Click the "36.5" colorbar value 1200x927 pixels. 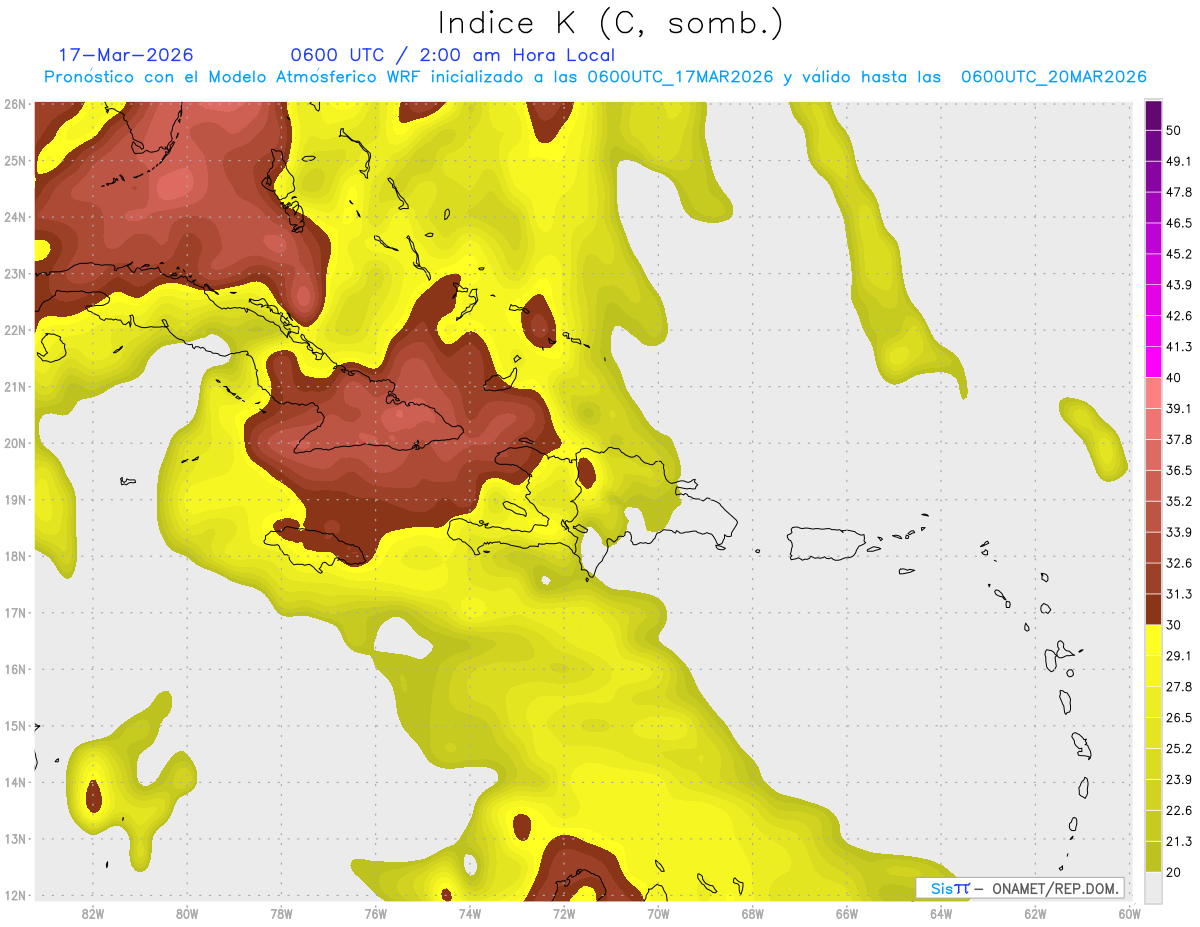point(1179,470)
